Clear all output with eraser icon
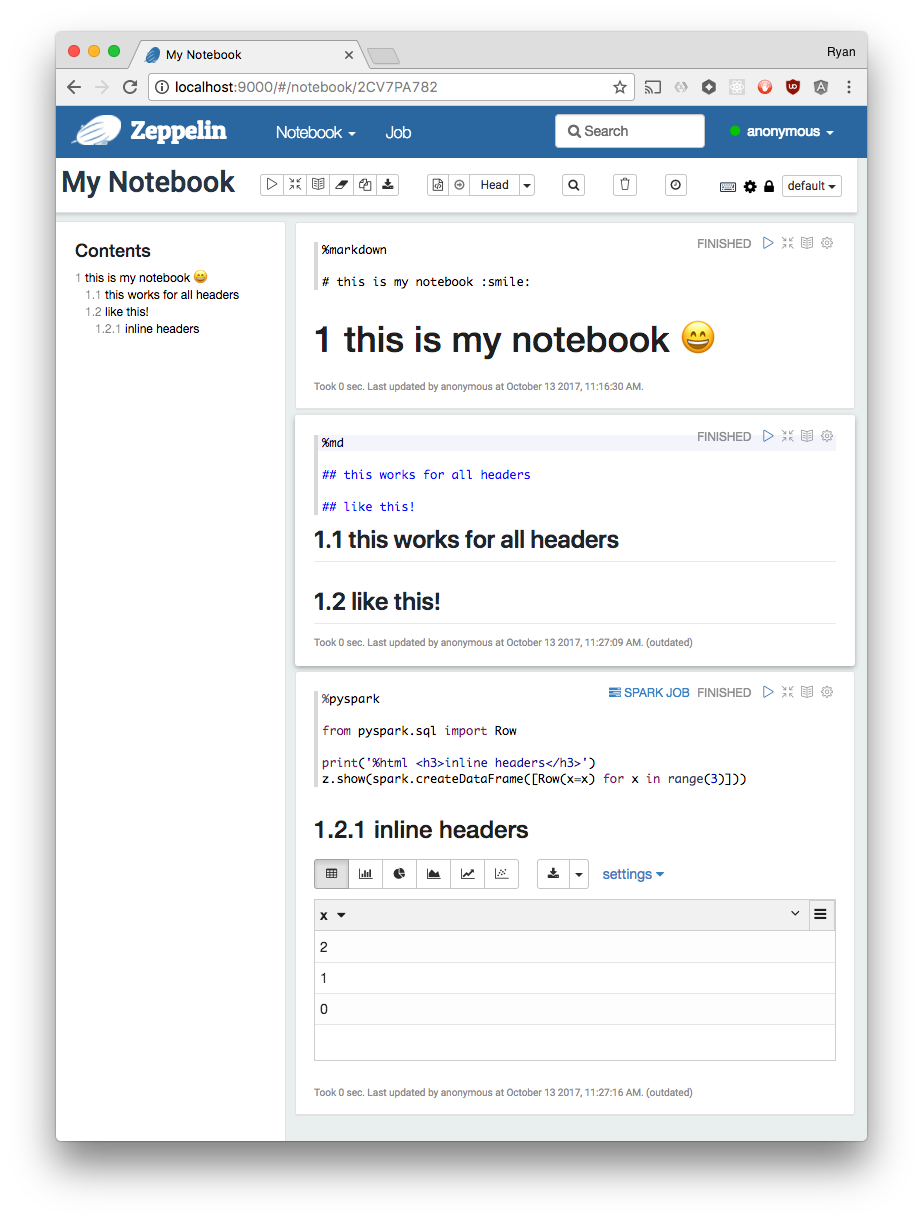The width and height of the screenshot is (923, 1221). coord(342,185)
